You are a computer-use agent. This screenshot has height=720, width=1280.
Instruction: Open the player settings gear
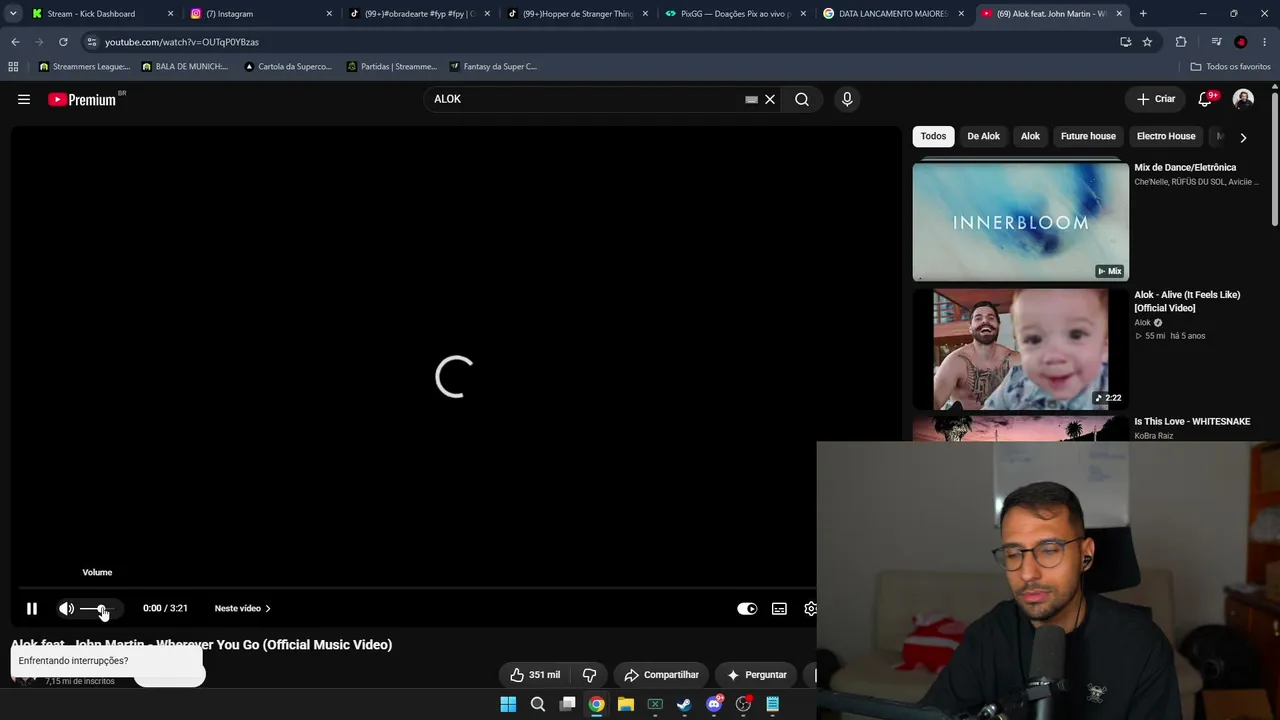(810, 608)
